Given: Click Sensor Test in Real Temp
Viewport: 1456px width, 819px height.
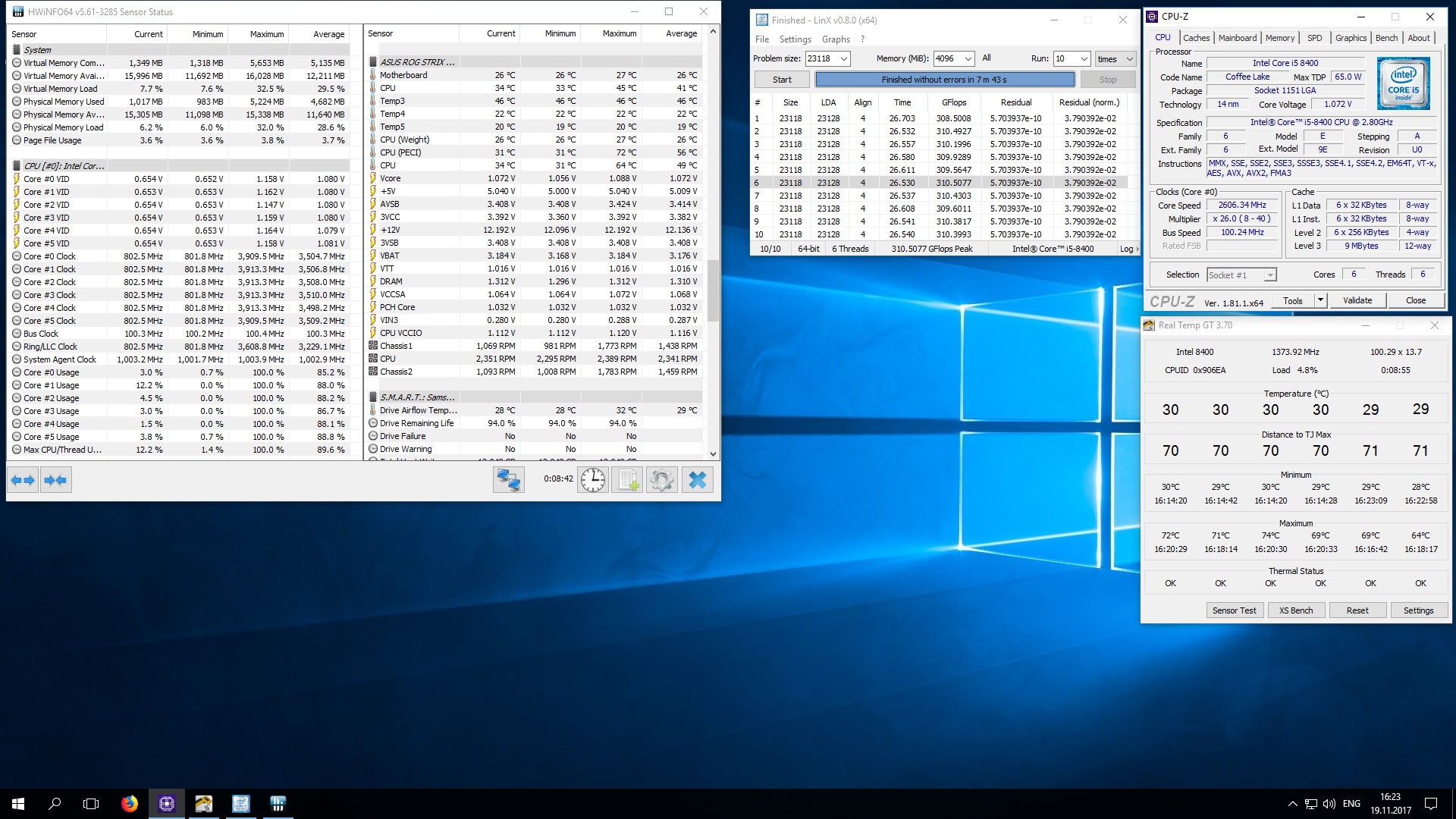Looking at the screenshot, I should point(1234,610).
